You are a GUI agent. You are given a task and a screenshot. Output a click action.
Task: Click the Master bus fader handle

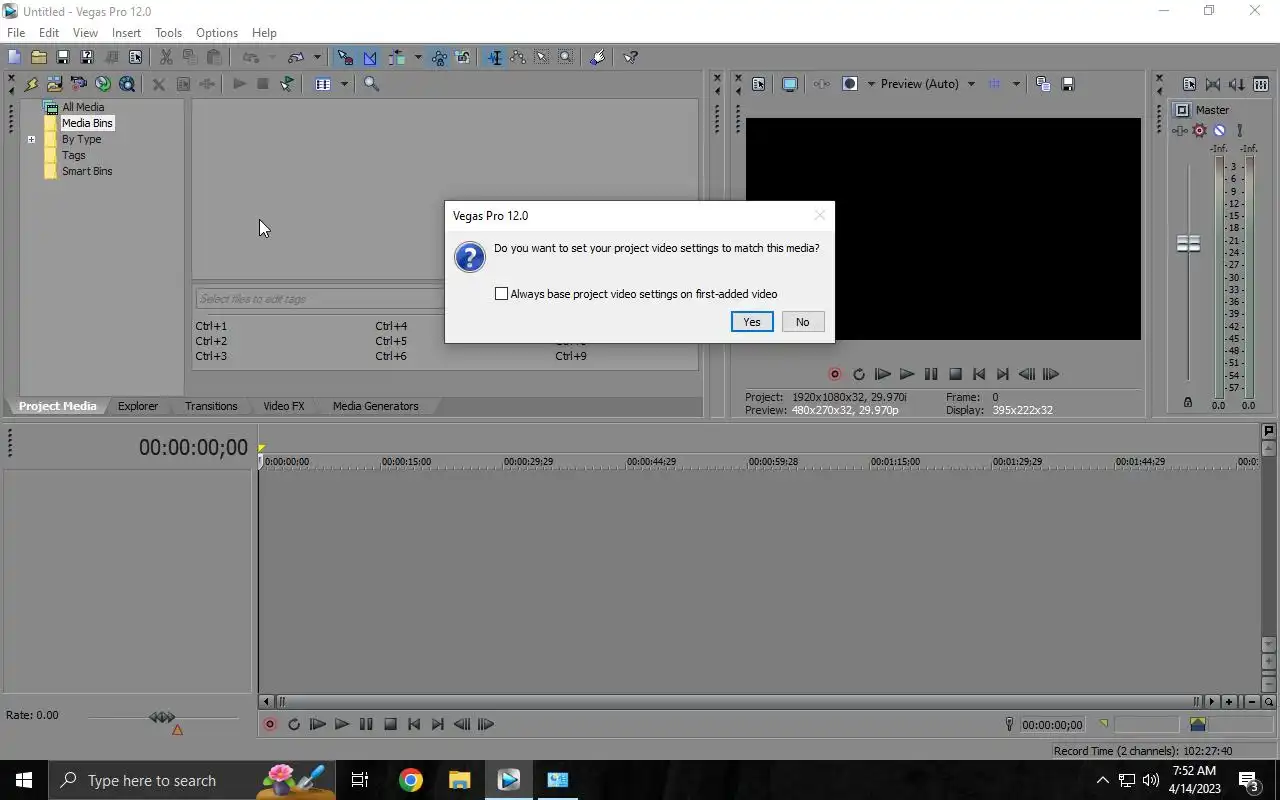(1188, 244)
